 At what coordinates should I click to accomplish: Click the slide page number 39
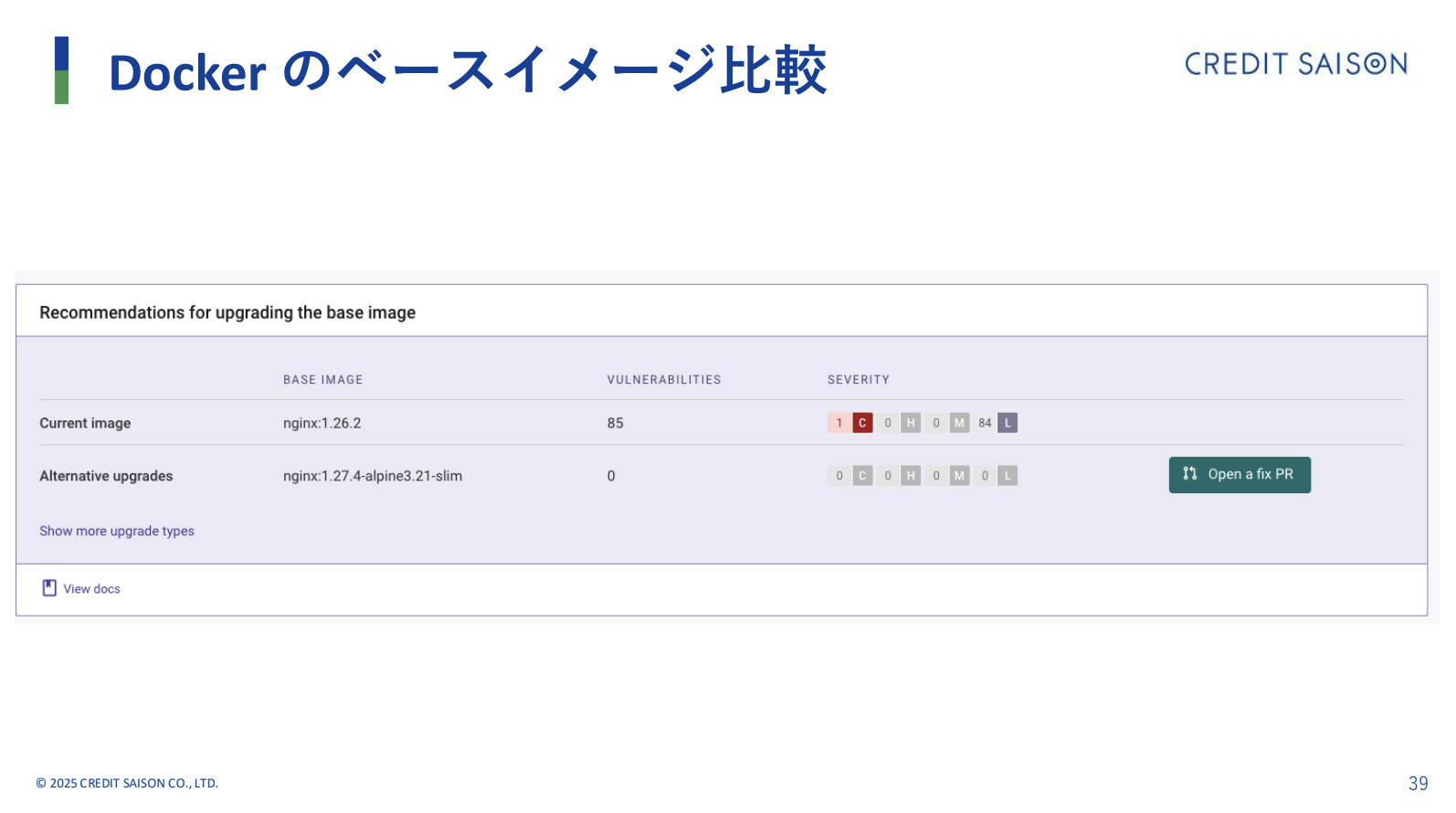click(1418, 784)
